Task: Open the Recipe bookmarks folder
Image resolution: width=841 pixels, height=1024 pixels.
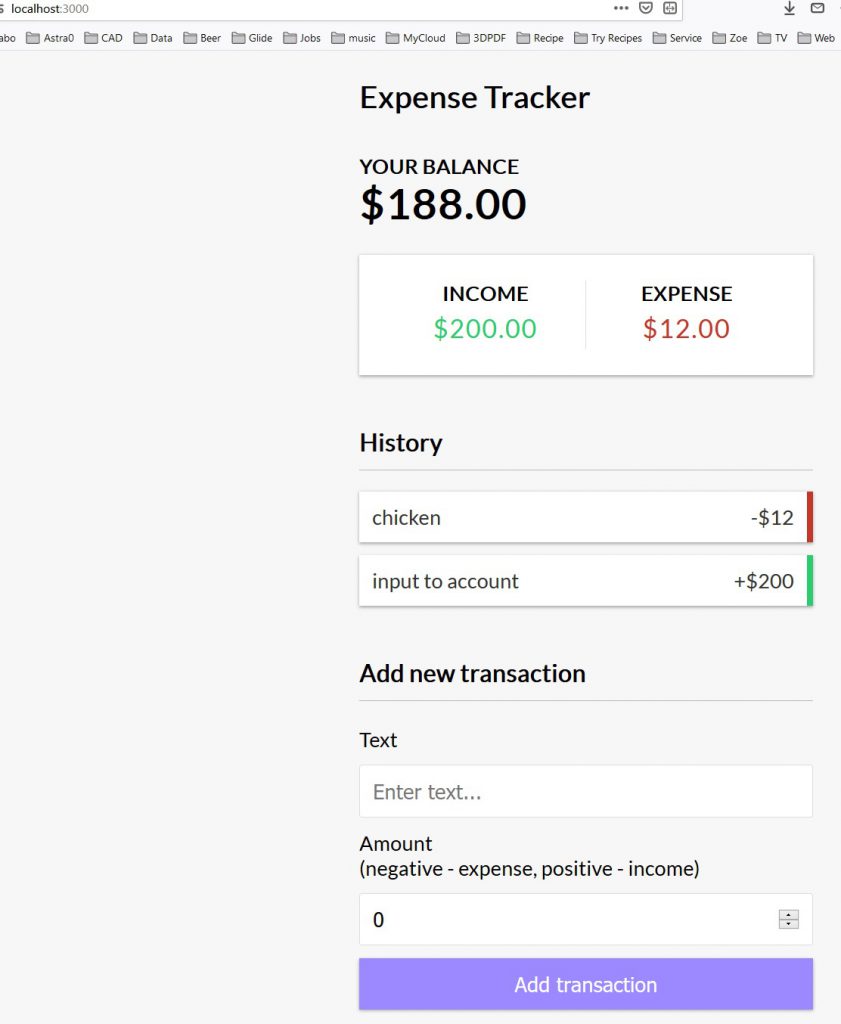Action: (540, 38)
